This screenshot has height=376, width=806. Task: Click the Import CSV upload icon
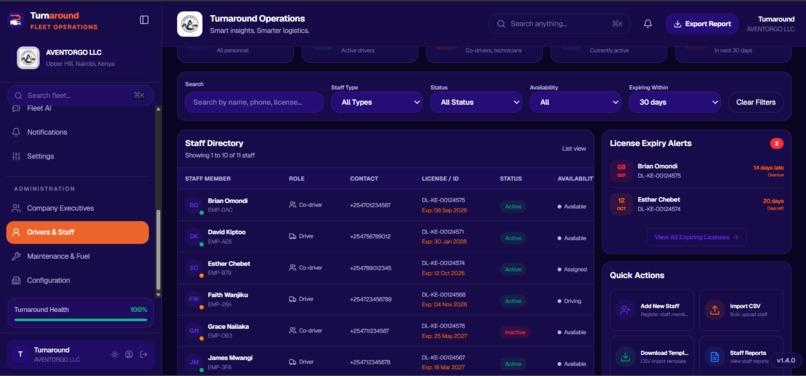[715, 310]
